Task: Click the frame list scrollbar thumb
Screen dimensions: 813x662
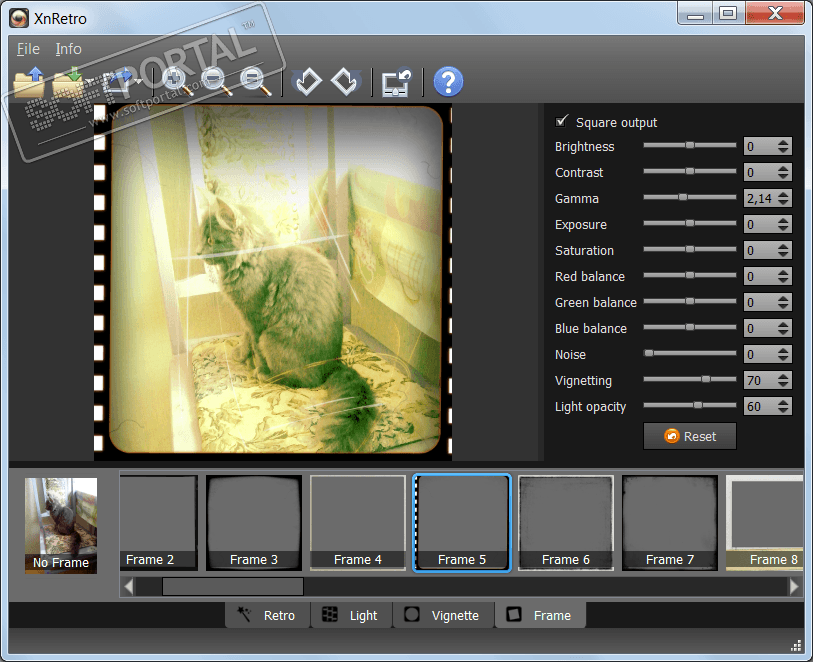Action: point(233,586)
